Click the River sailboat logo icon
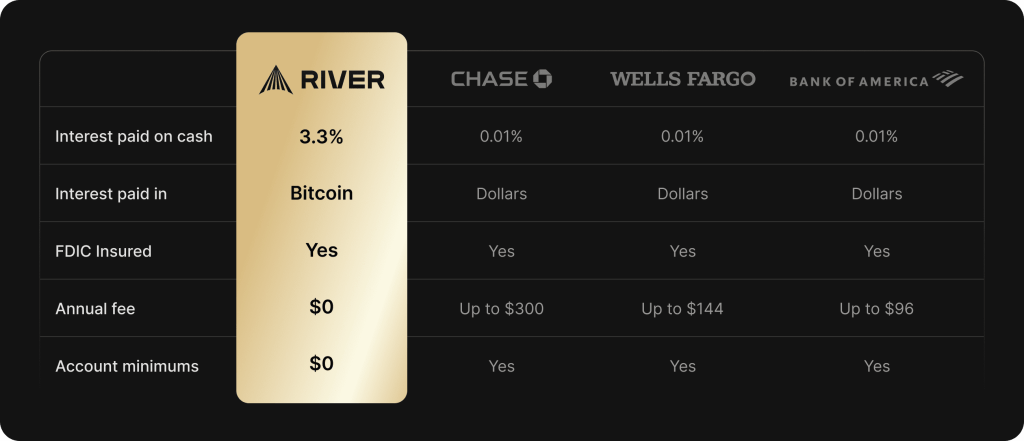Screen dimensions: 1024x441 tap(276, 79)
